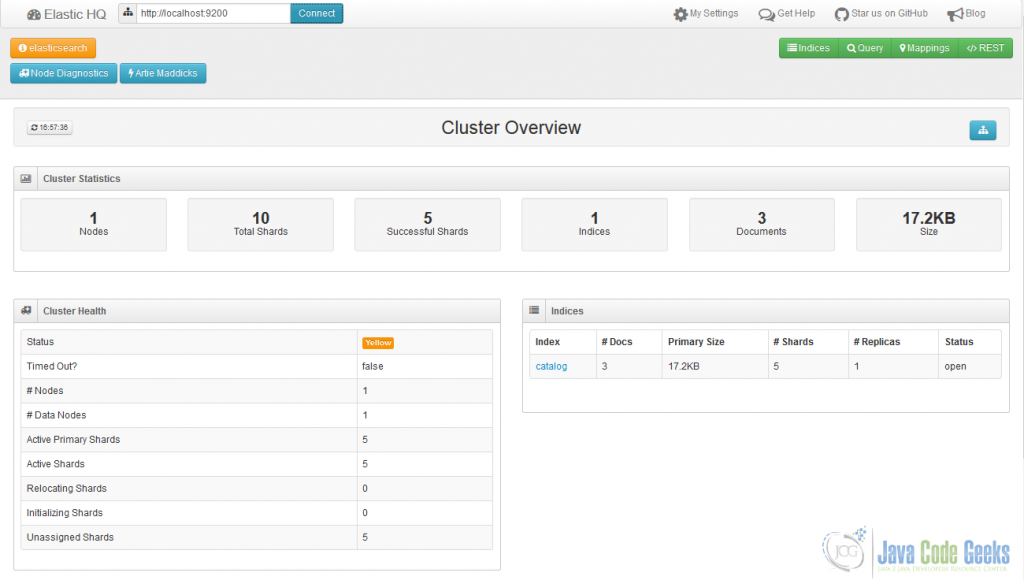Click the Indices panel list icon
This screenshot has width=1024, height=580.
(x=534, y=310)
